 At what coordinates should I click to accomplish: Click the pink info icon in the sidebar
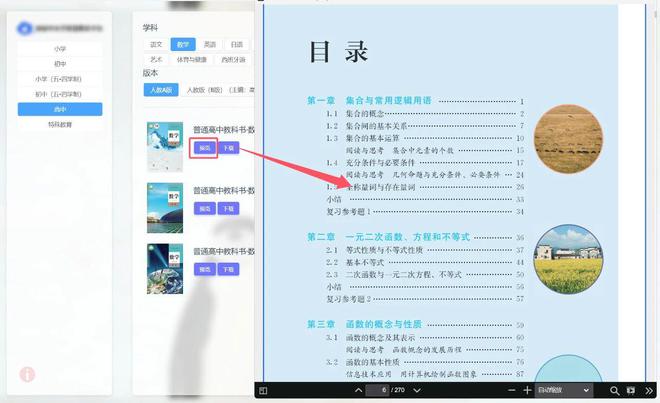point(27,374)
